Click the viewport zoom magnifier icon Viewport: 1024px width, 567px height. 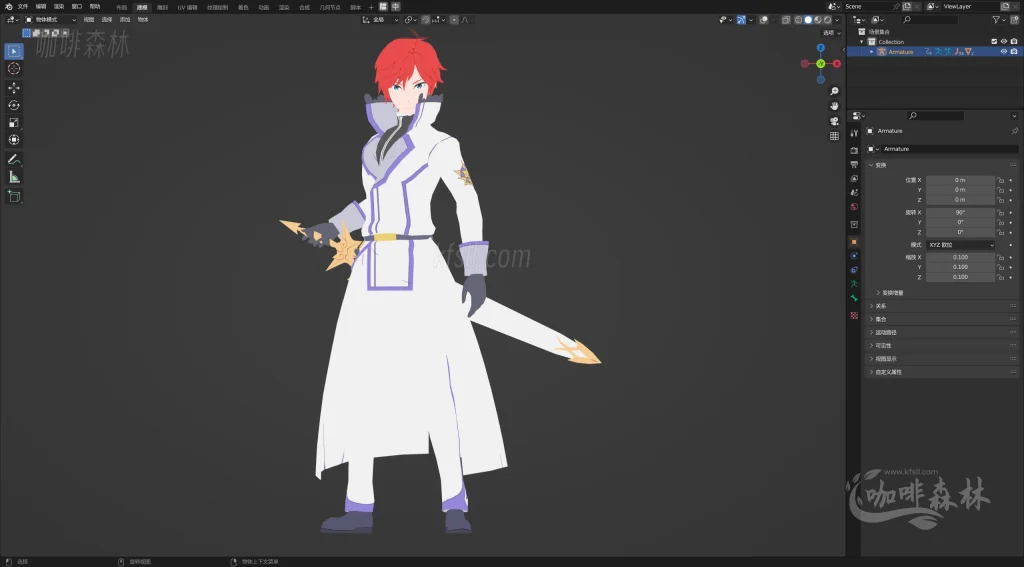[x=834, y=91]
